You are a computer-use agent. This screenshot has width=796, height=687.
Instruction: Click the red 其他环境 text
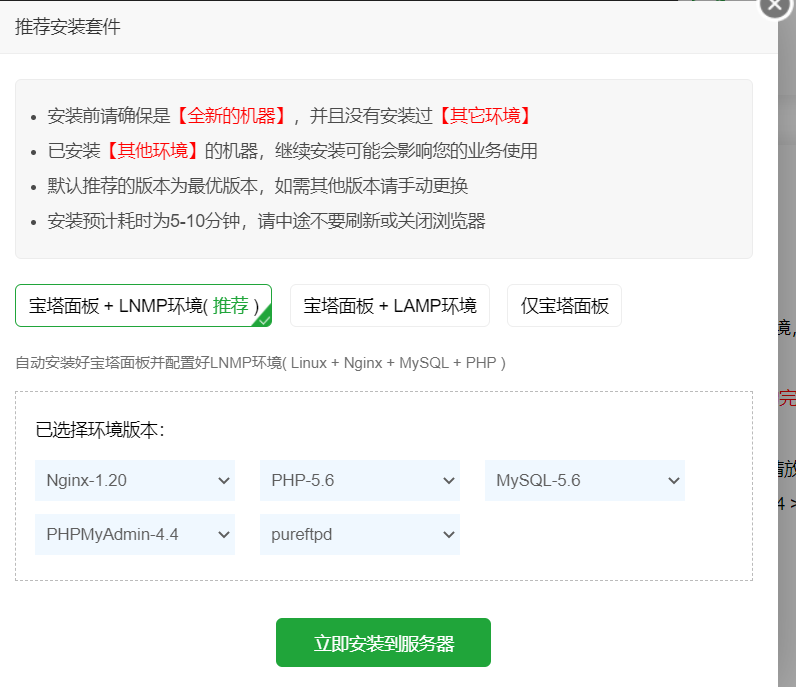153,151
